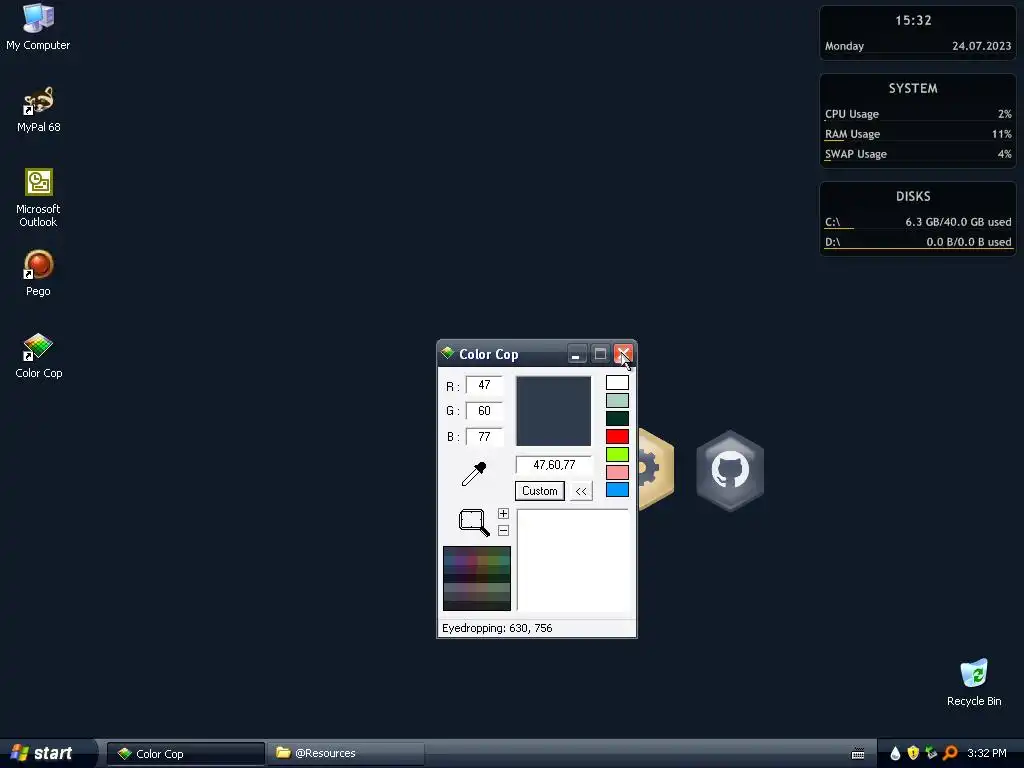Click the water drop tray icon
The height and width of the screenshot is (768, 1024).
tap(895, 754)
